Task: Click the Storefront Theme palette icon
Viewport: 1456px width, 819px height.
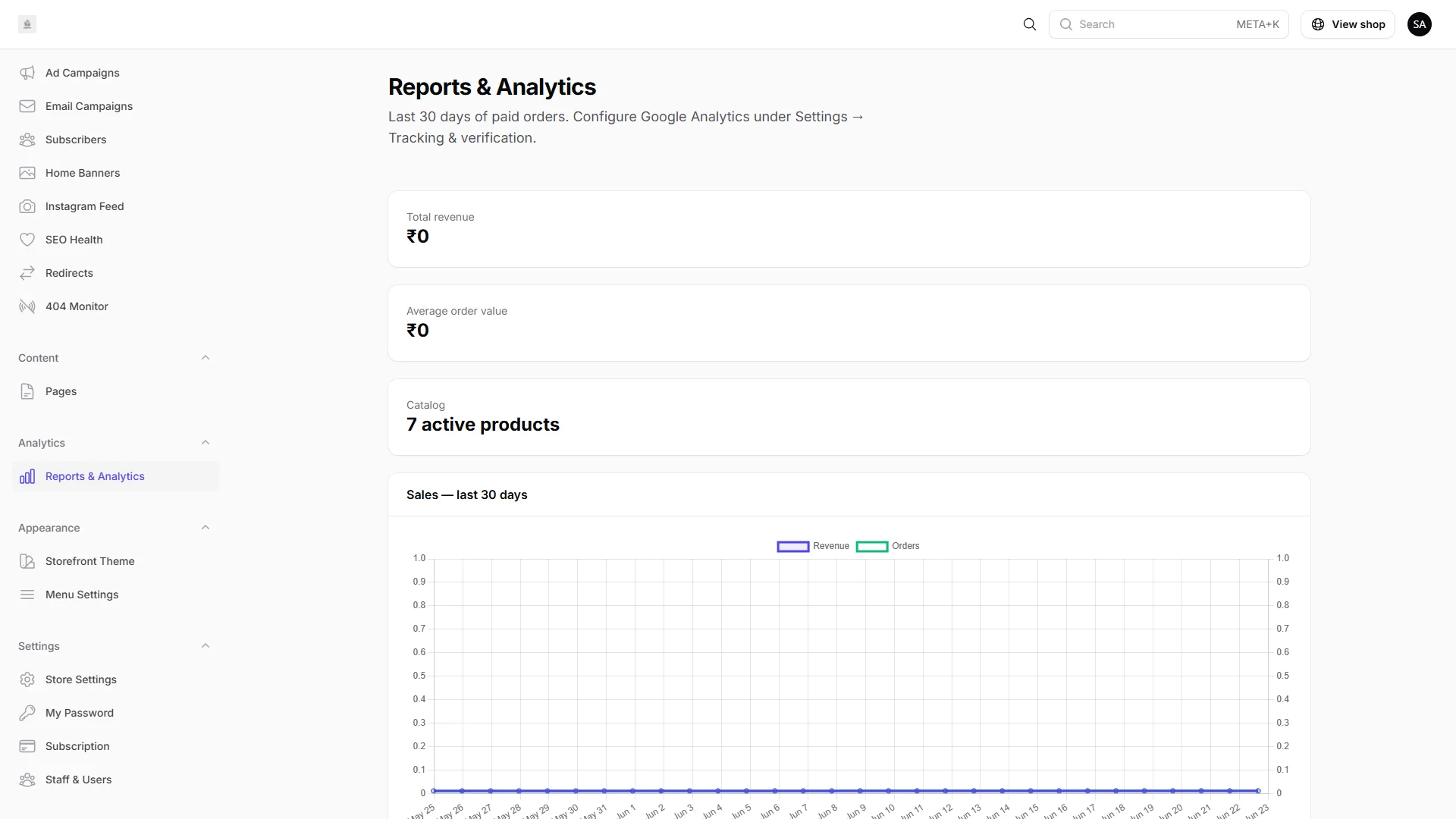Action: pos(27,561)
